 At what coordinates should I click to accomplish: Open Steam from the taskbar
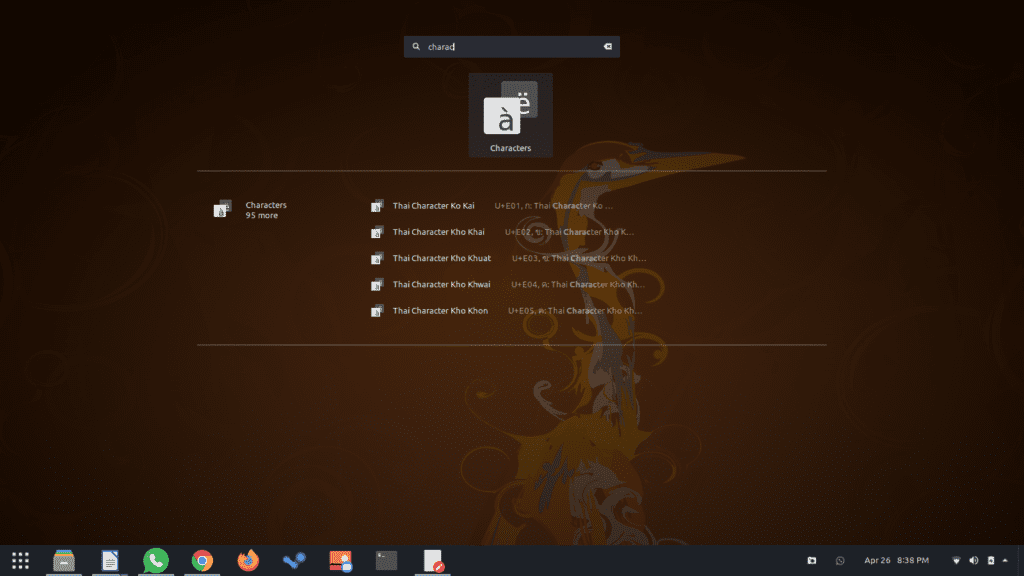coord(294,561)
